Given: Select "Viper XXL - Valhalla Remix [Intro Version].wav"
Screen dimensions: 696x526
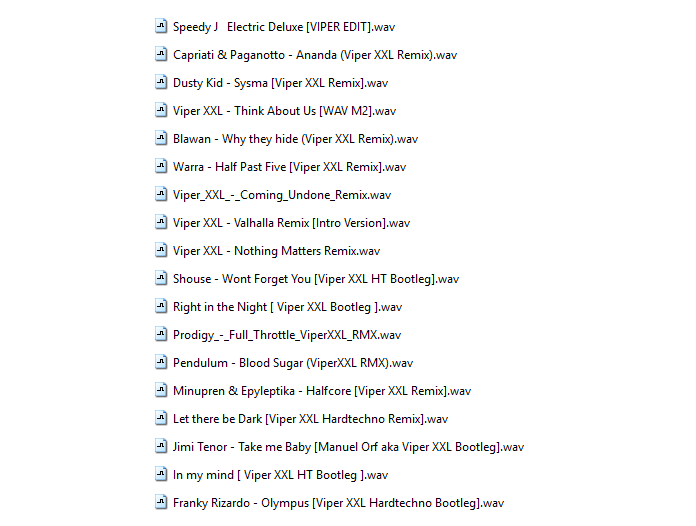Looking at the screenshot, I should pyautogui.click(x=292, y=223).
